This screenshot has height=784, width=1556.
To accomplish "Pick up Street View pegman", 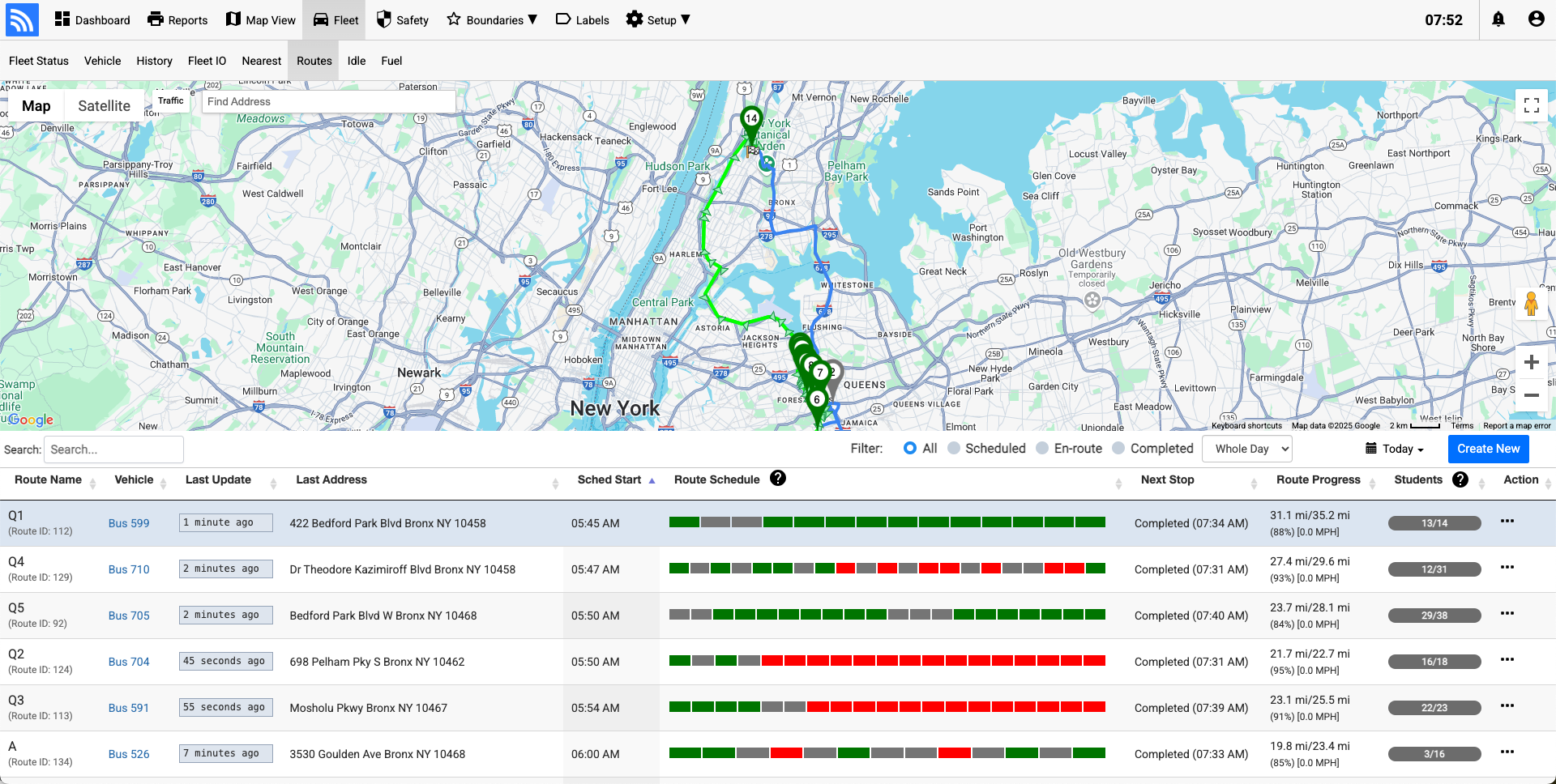I will click(1531, 304).
